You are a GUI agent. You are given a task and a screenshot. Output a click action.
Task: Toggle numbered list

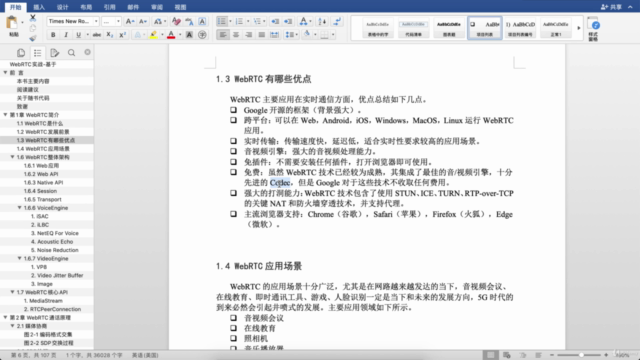pyautogui.click(x=239, y=21)
